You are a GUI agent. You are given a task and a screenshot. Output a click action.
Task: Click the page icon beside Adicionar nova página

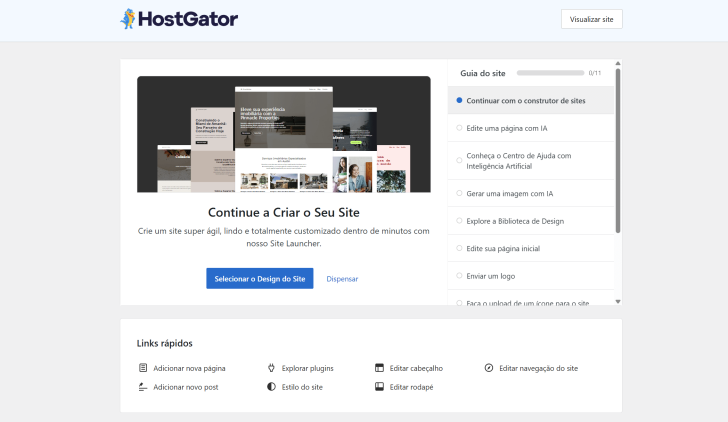point(143,368)
